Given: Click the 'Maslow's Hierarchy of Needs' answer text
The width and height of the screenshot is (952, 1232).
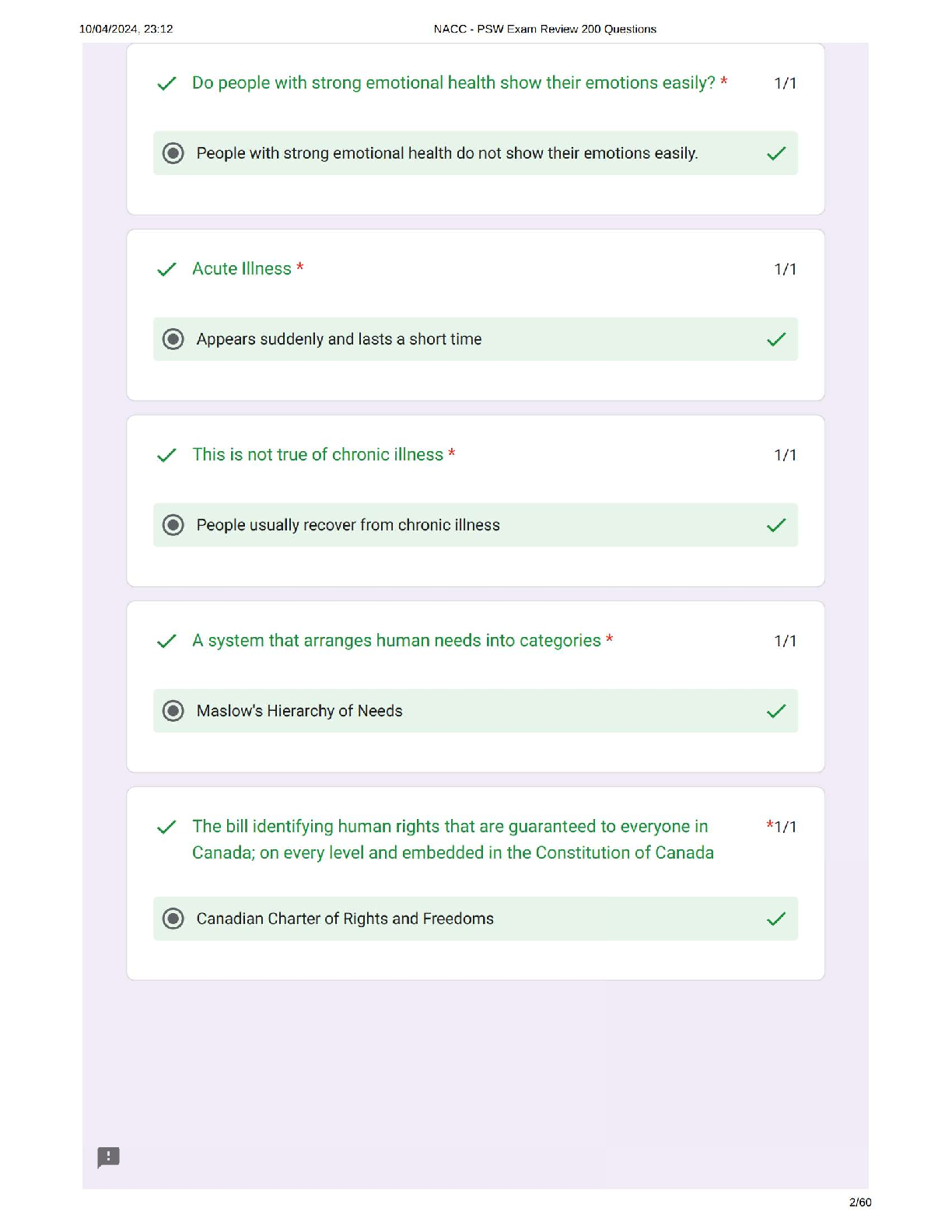Looking at the screenshot, I should pos(299,711).
